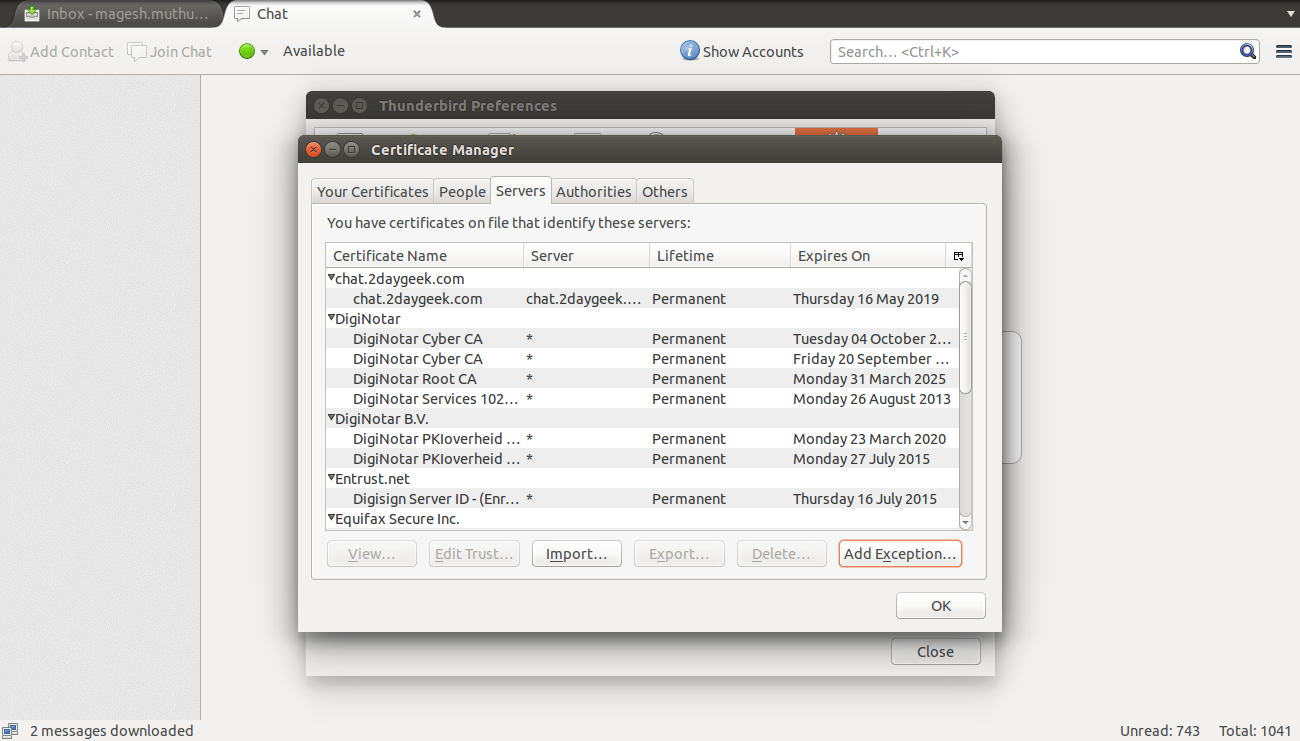Click Show Accounts info icon
1300x741 pixels.
[x=689, y=51]
